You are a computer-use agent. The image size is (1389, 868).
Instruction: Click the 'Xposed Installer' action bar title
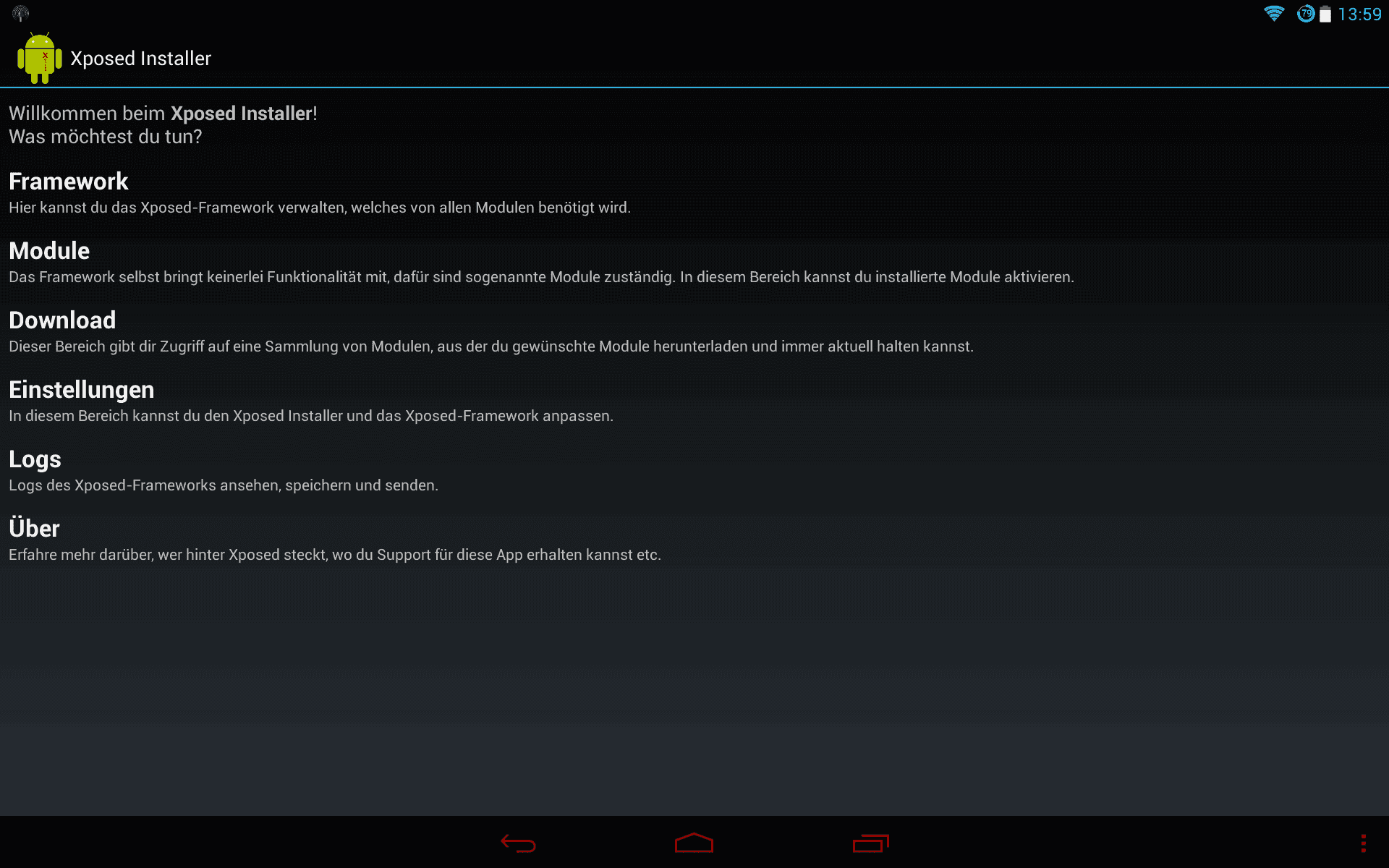pos(140,59)
